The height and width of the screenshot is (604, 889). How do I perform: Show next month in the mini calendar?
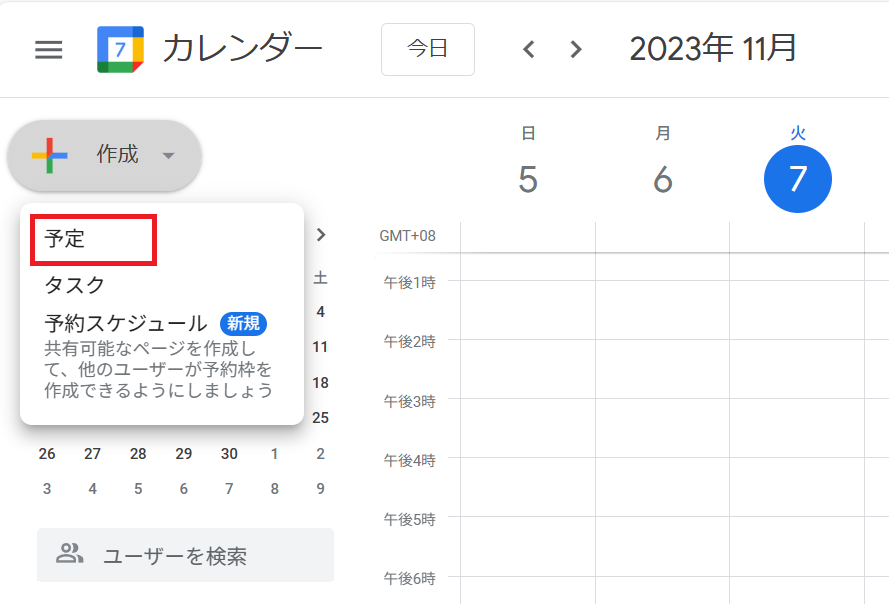coord(321,235)
